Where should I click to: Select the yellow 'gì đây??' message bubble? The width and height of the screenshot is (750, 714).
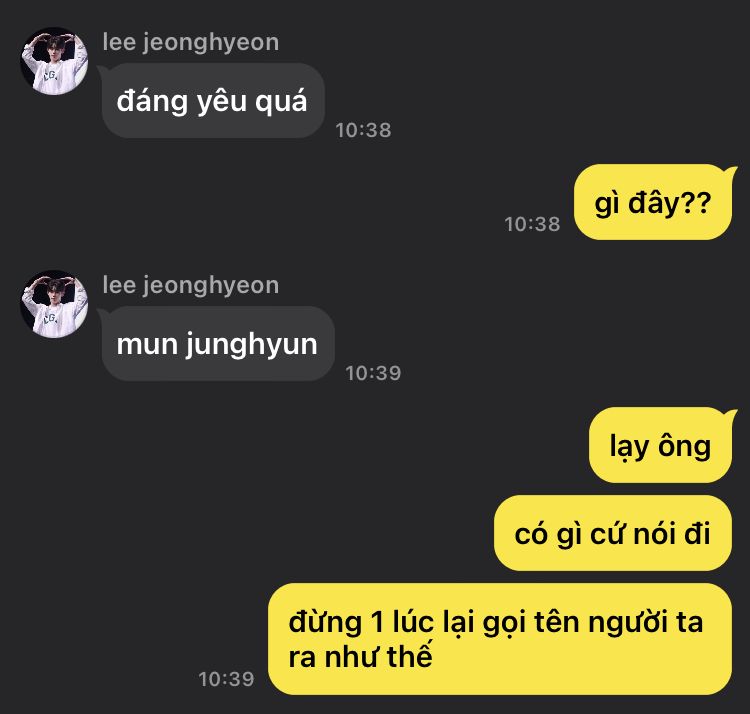(x=654, y=202)
